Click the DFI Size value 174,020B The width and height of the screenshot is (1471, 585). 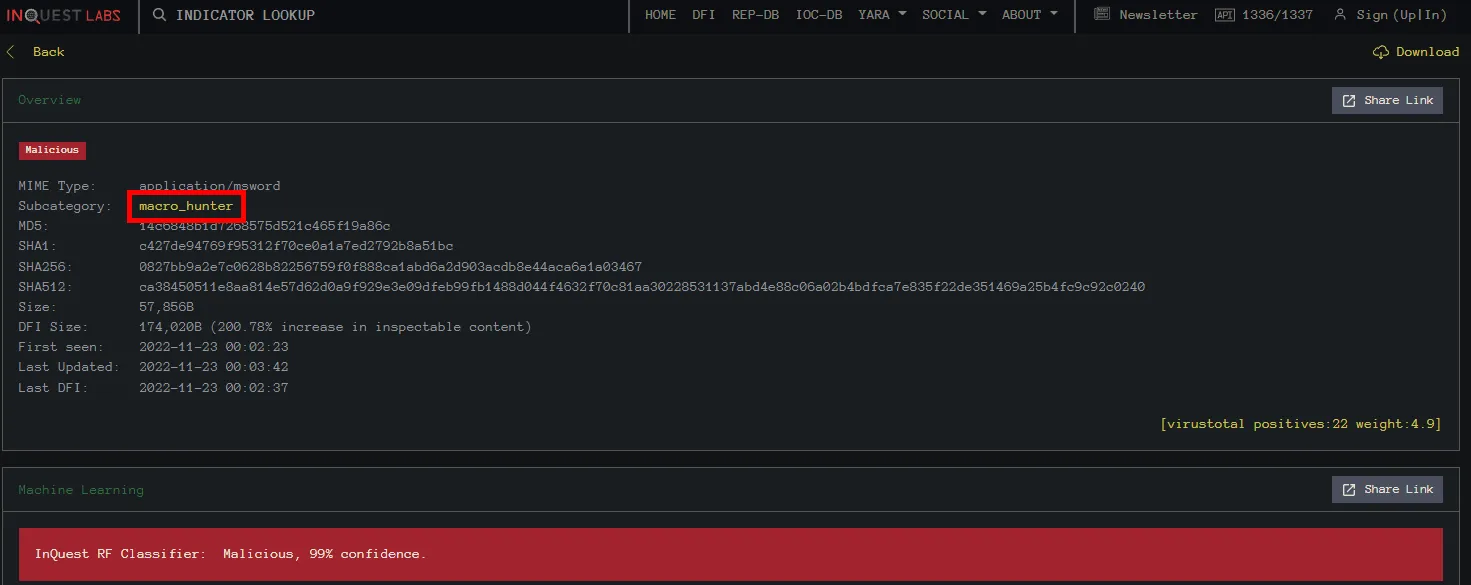tap(335, 327)
